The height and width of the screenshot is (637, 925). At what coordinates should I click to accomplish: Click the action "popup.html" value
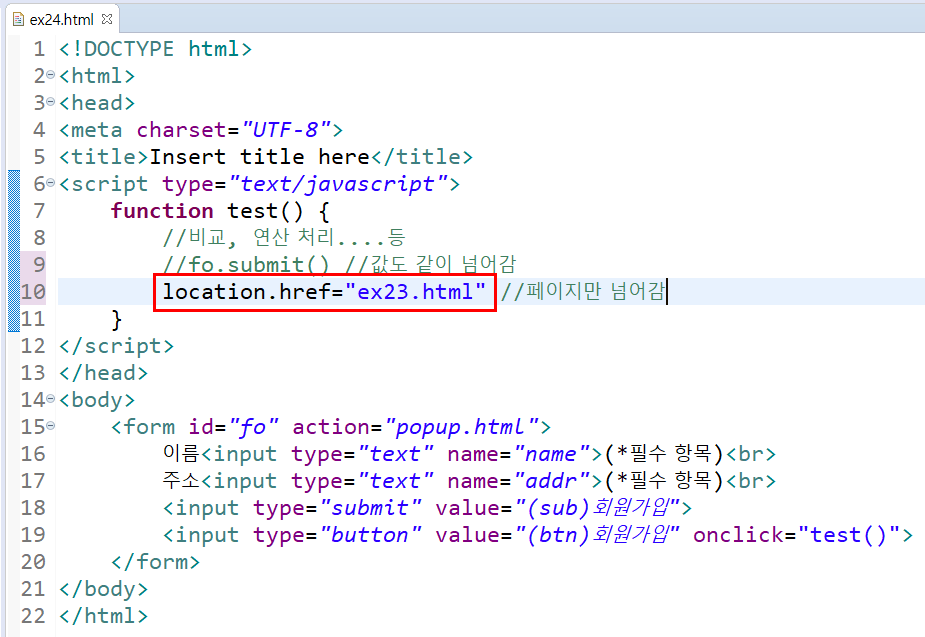pos(461,427)
